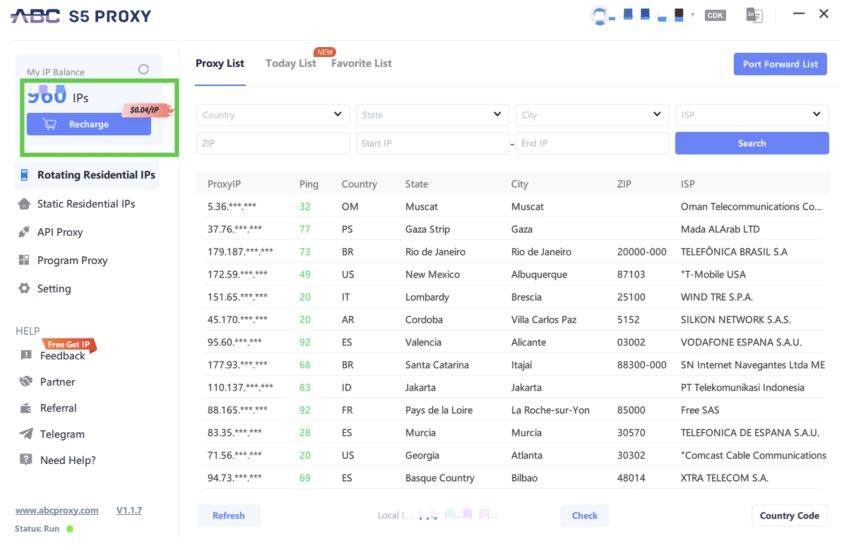
Task: Open the CDK redeem icon
Action: (x=715, y=15)
